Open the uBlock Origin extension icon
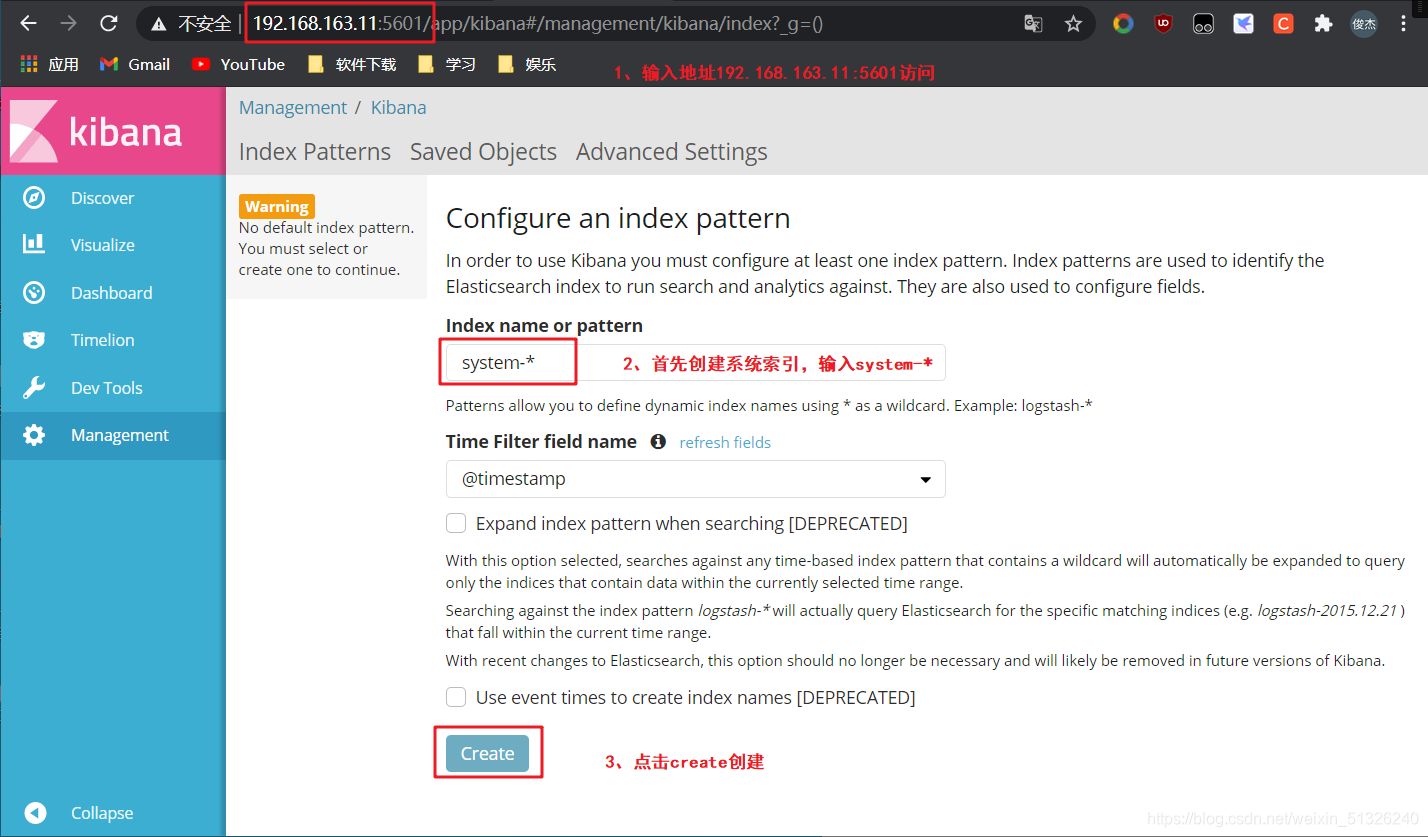The width and height of the screenshot is (1428, 837). pos(1163,23)
